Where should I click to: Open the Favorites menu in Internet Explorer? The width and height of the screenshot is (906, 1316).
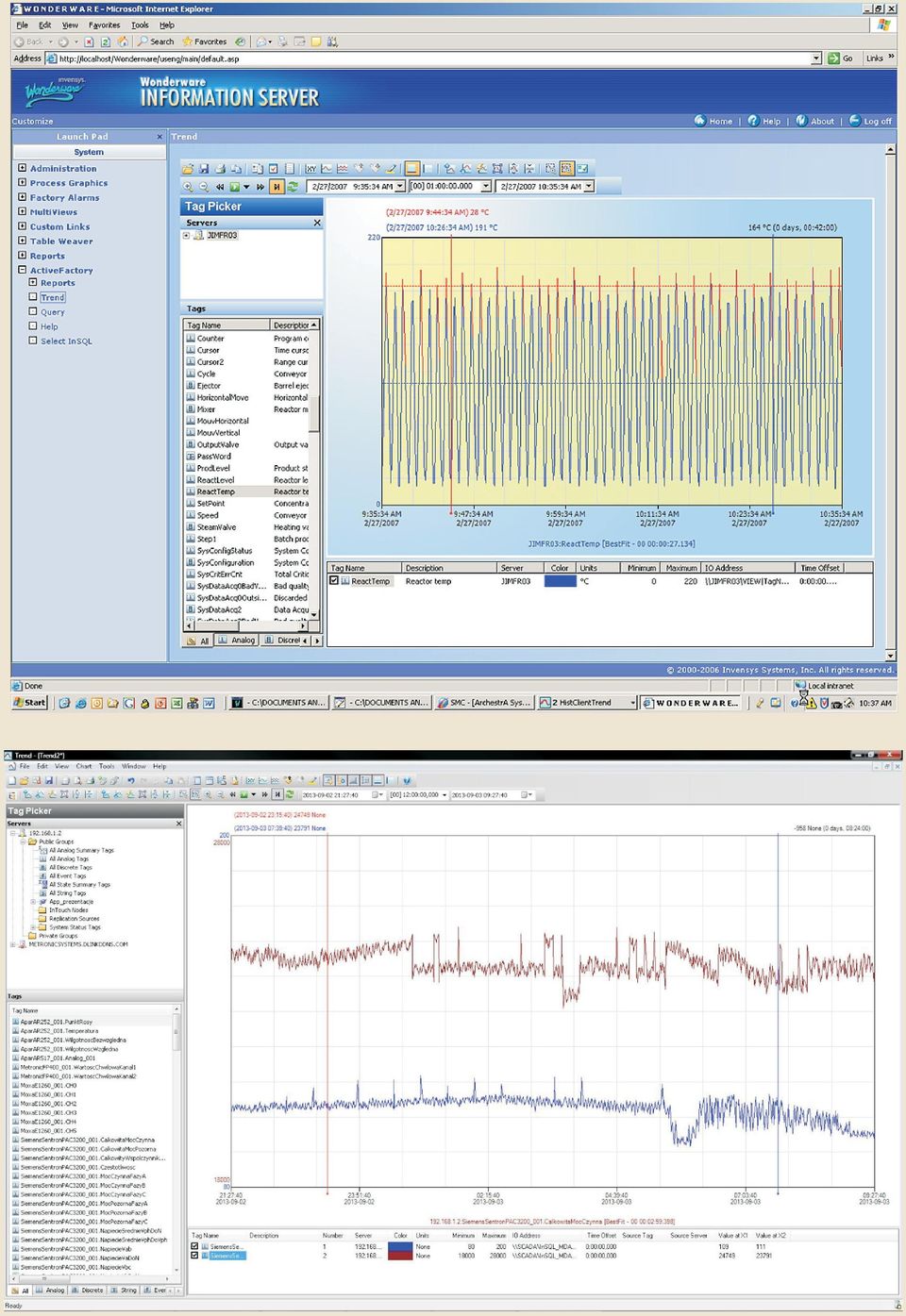pyautogui.click(x=104, y=25)
